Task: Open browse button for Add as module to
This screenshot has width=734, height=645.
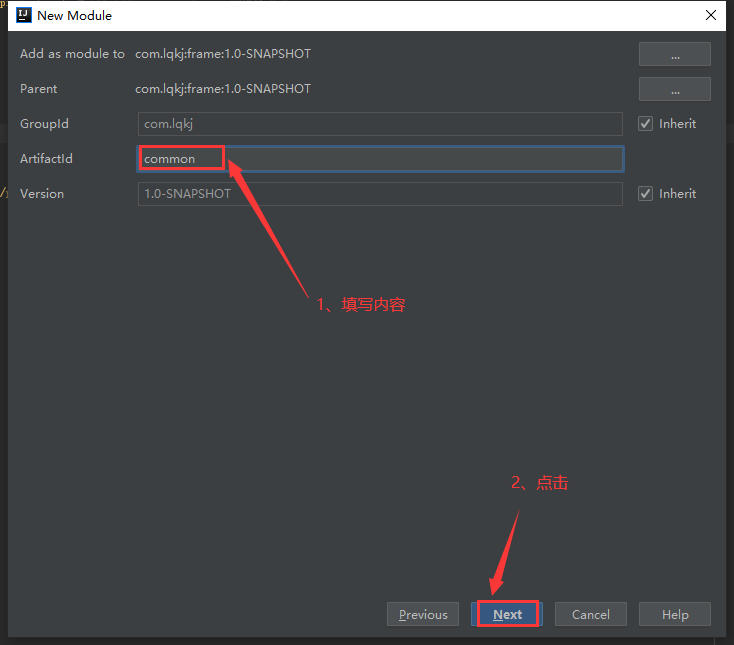Action: (675, 54)
